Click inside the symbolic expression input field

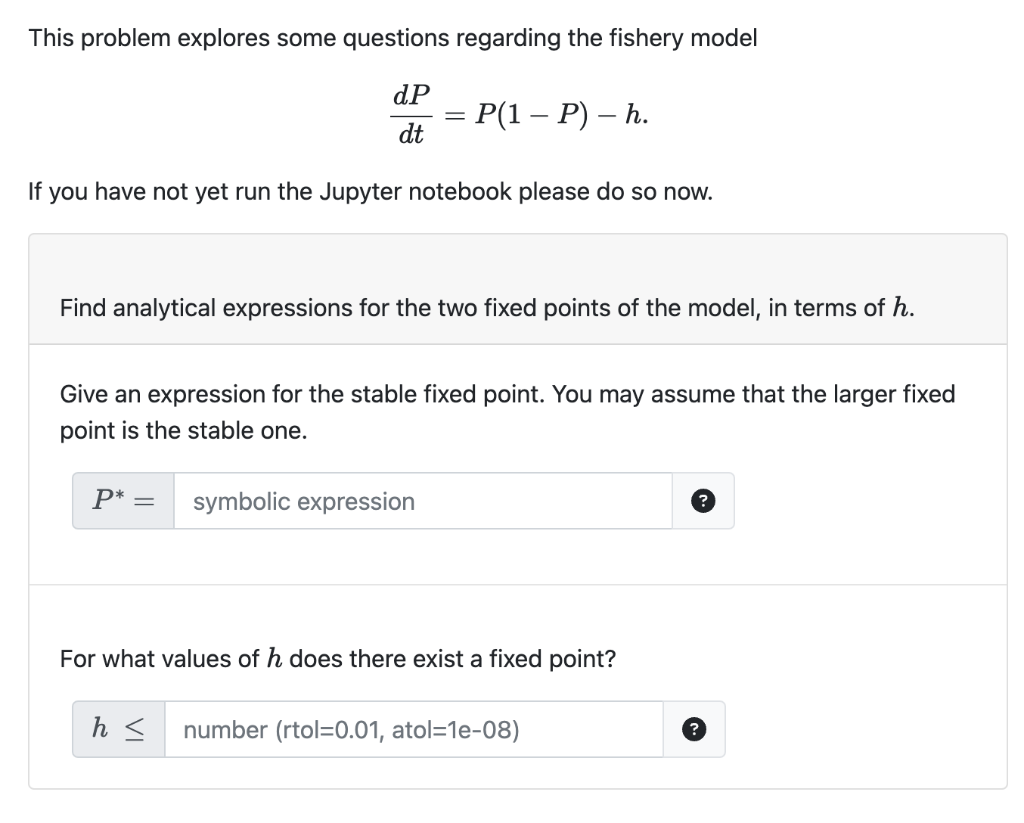coord(420,501)
